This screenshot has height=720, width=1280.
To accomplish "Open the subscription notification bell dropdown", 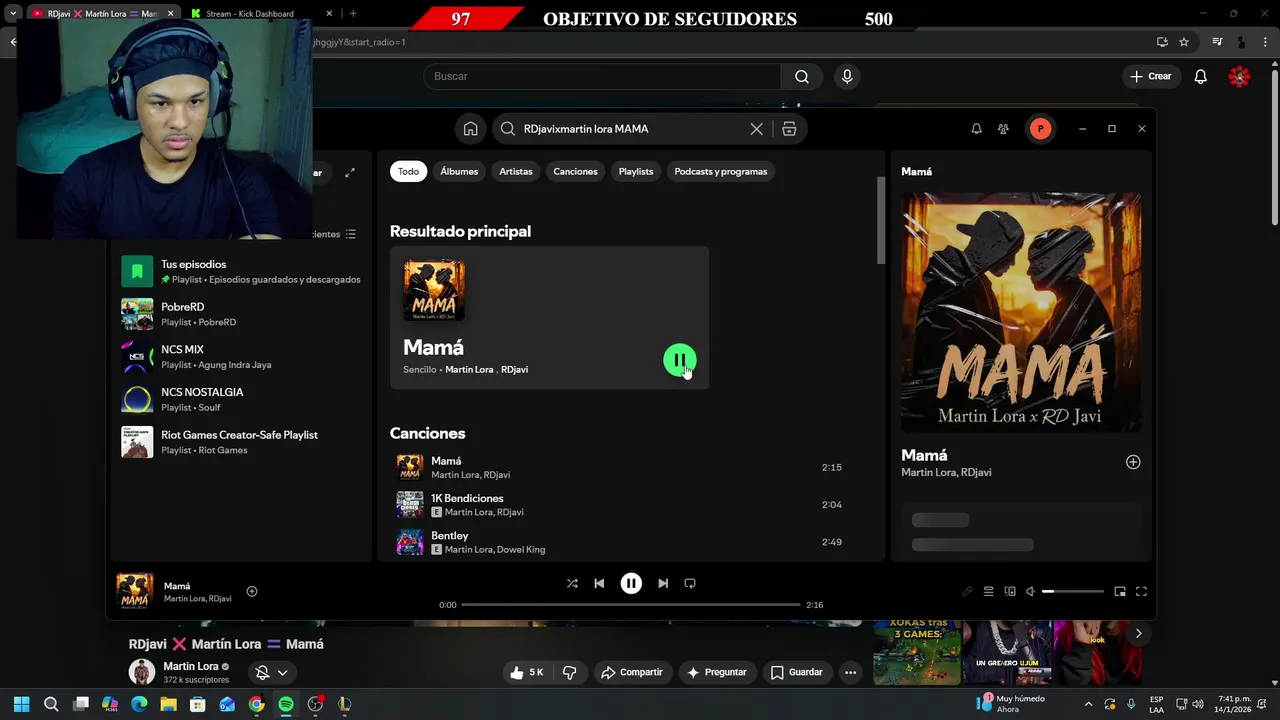I will coord(272,673).
